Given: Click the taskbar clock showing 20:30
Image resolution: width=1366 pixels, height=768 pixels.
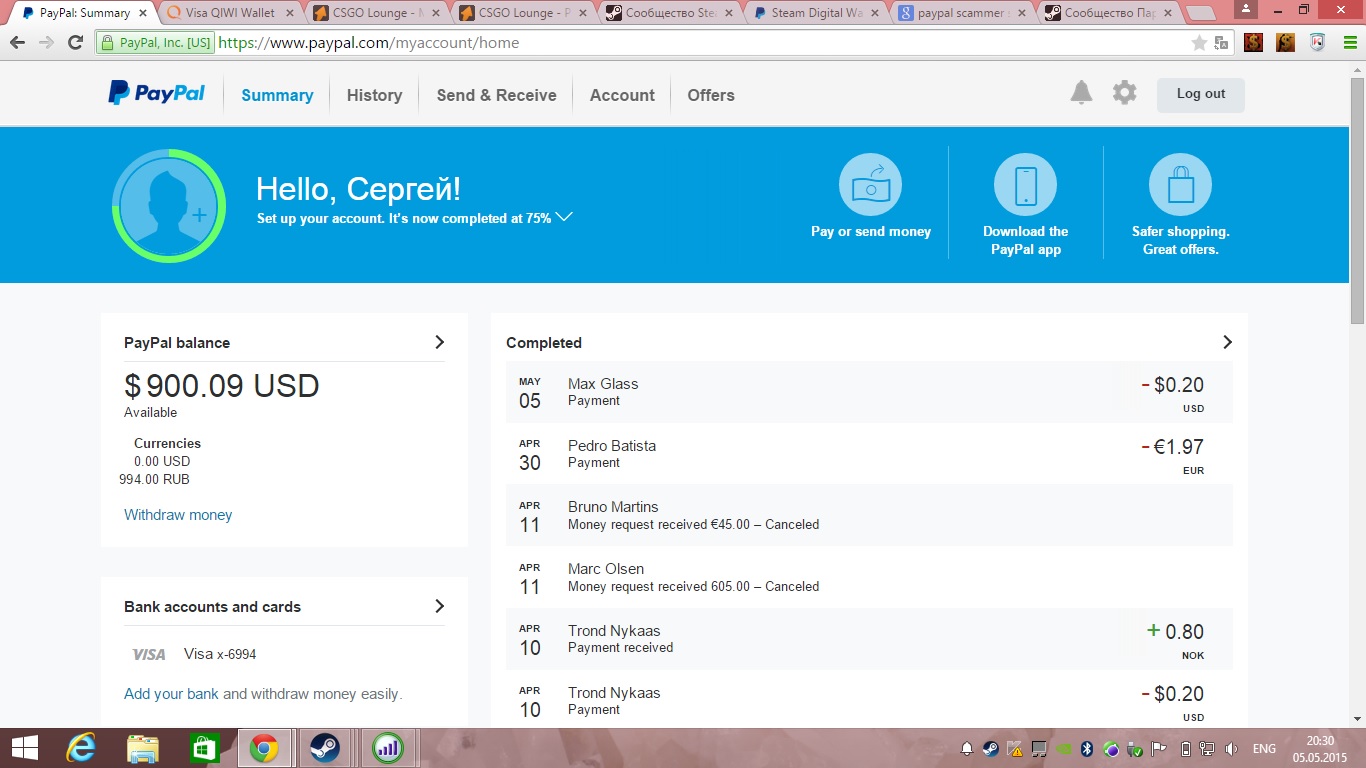Looking at the screenshot, I should [1320, 749].
